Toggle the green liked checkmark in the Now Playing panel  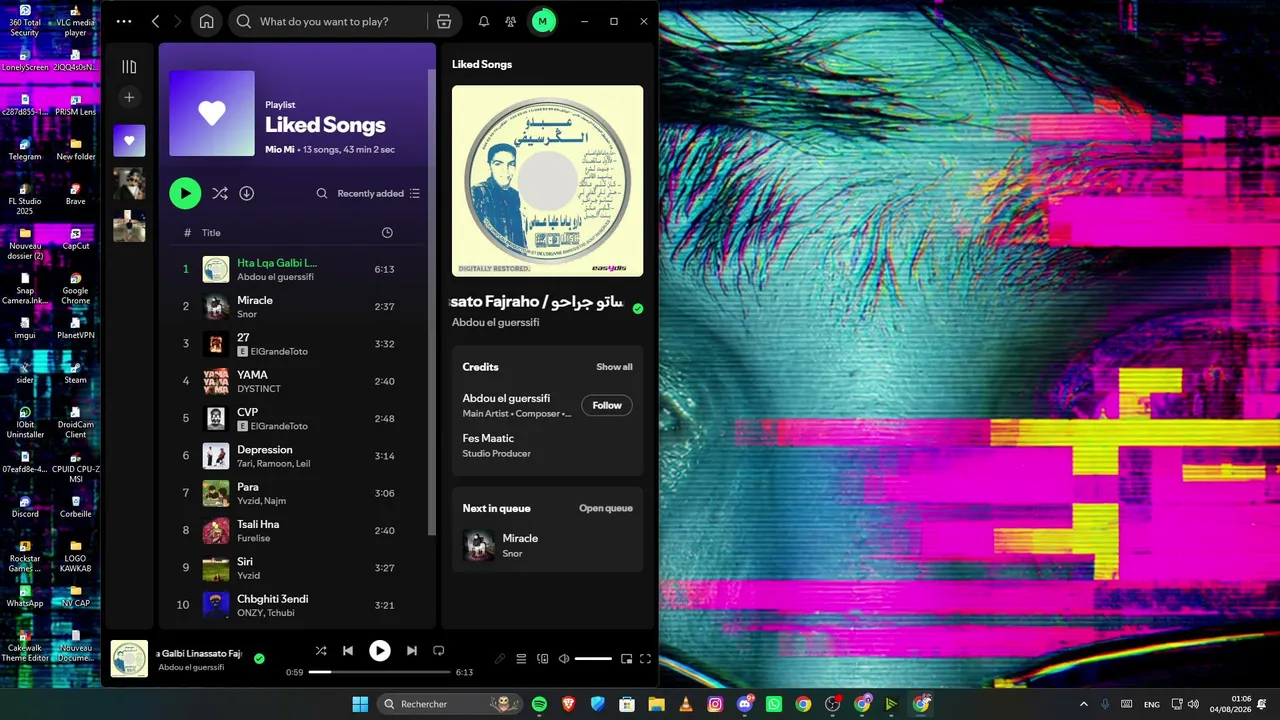click(x=638, y=308)
